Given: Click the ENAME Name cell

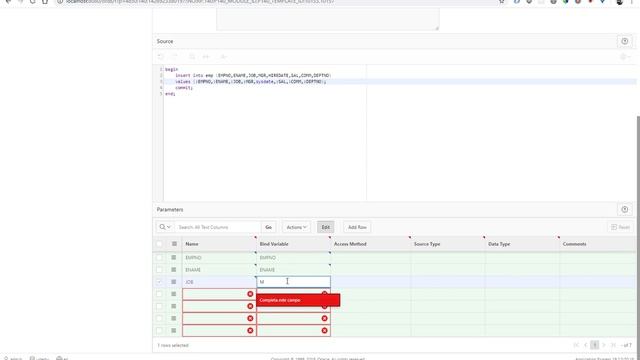Looking at the screenshot, I should [x=219, y=270].
